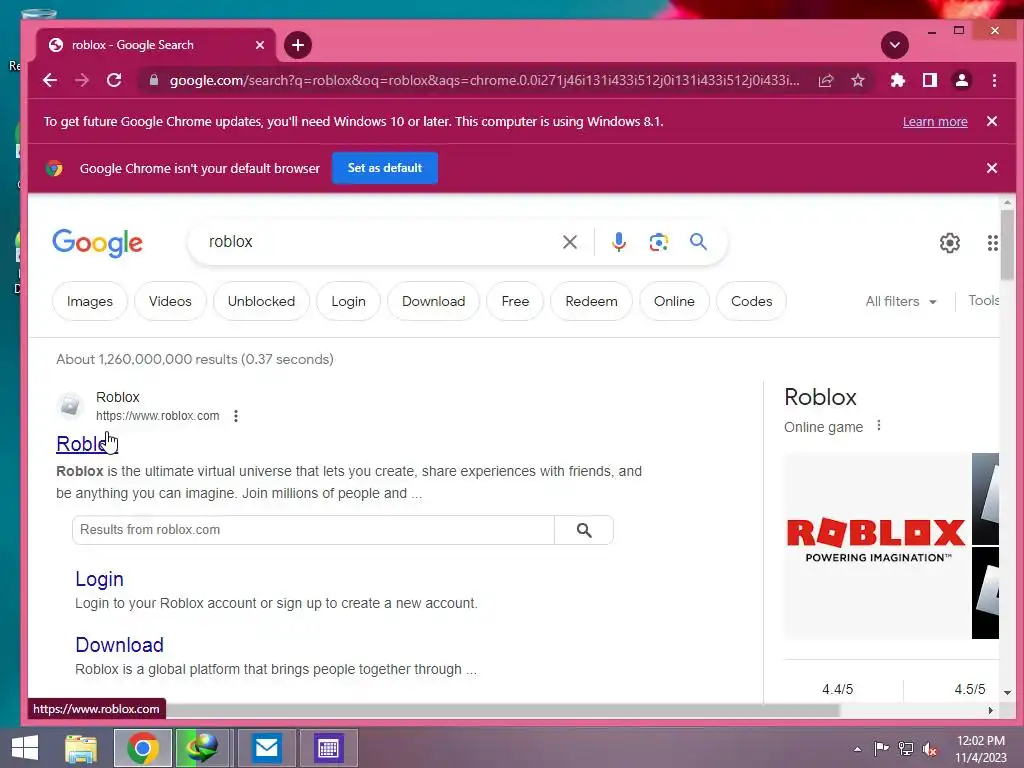The image size is (1024, 768).
Task: Click the 4.4/5 rating
Action: point(837,689)
